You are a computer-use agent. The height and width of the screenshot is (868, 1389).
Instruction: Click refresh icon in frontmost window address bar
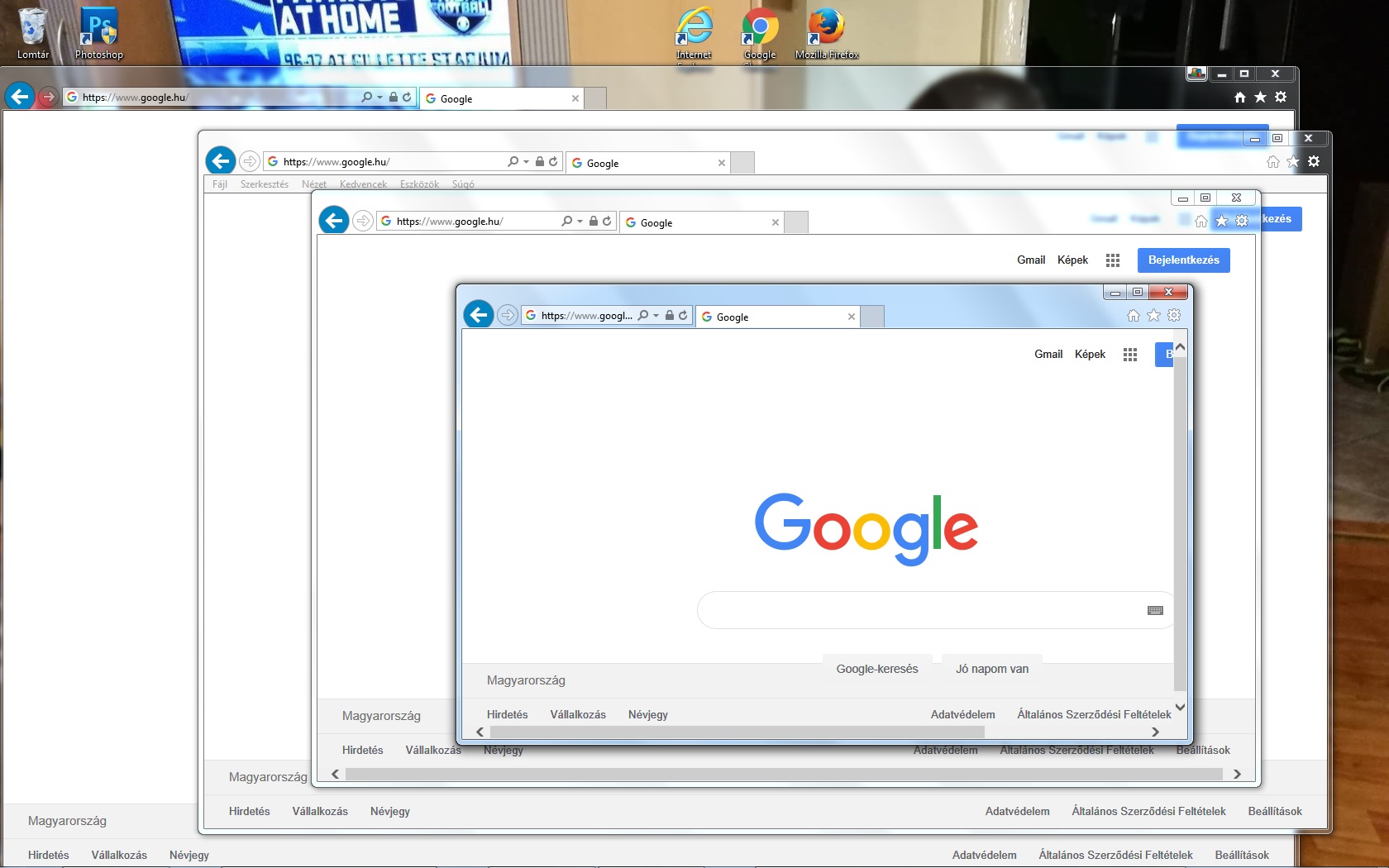point(683,315)
